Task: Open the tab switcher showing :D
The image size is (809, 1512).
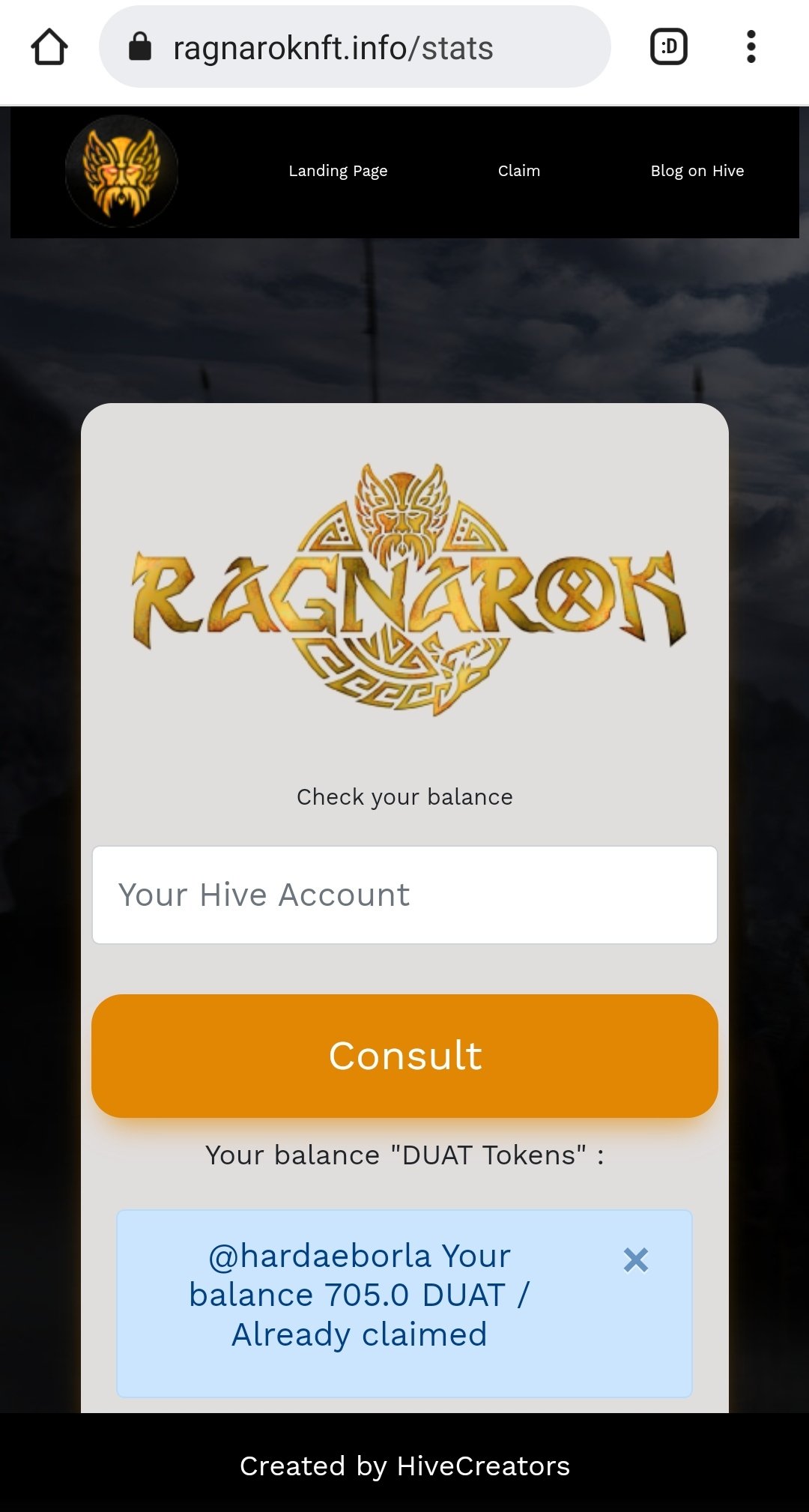Action: click(x=669, y=46)
